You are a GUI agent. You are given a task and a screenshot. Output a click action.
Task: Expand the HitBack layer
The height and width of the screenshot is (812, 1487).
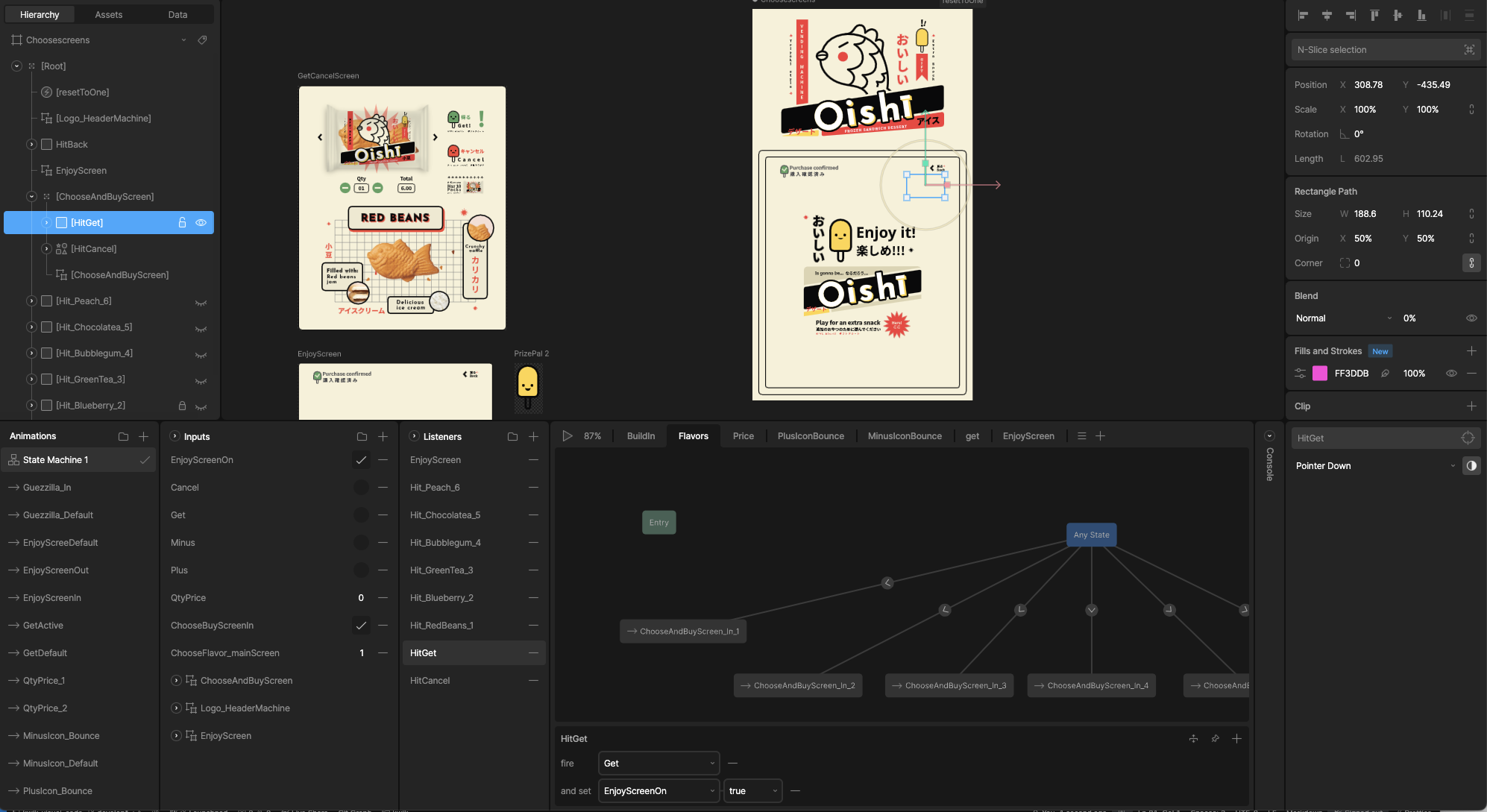(31, 144)
